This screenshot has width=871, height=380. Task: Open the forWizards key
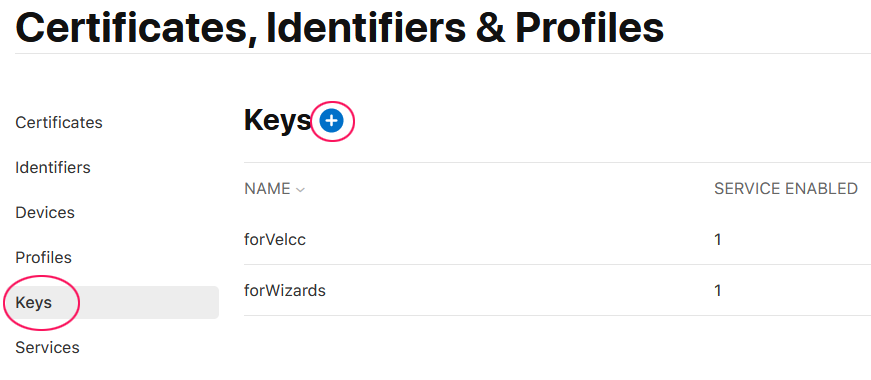coord(285,291)
